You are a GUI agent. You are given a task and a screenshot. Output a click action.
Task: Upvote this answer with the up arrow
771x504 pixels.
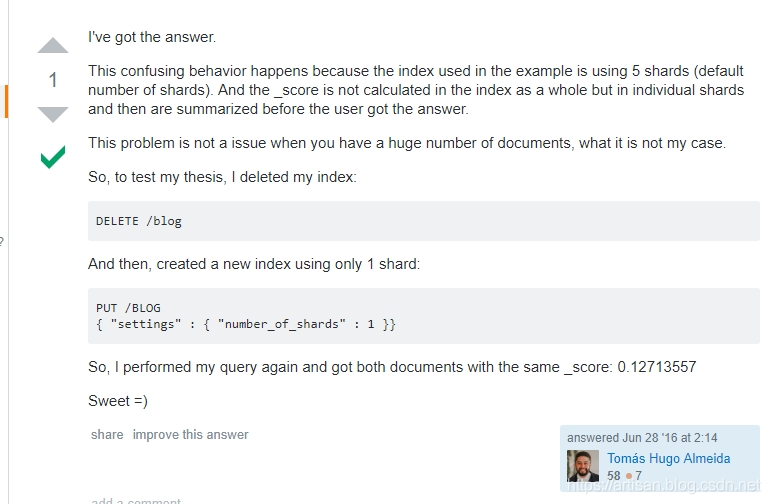53,46
